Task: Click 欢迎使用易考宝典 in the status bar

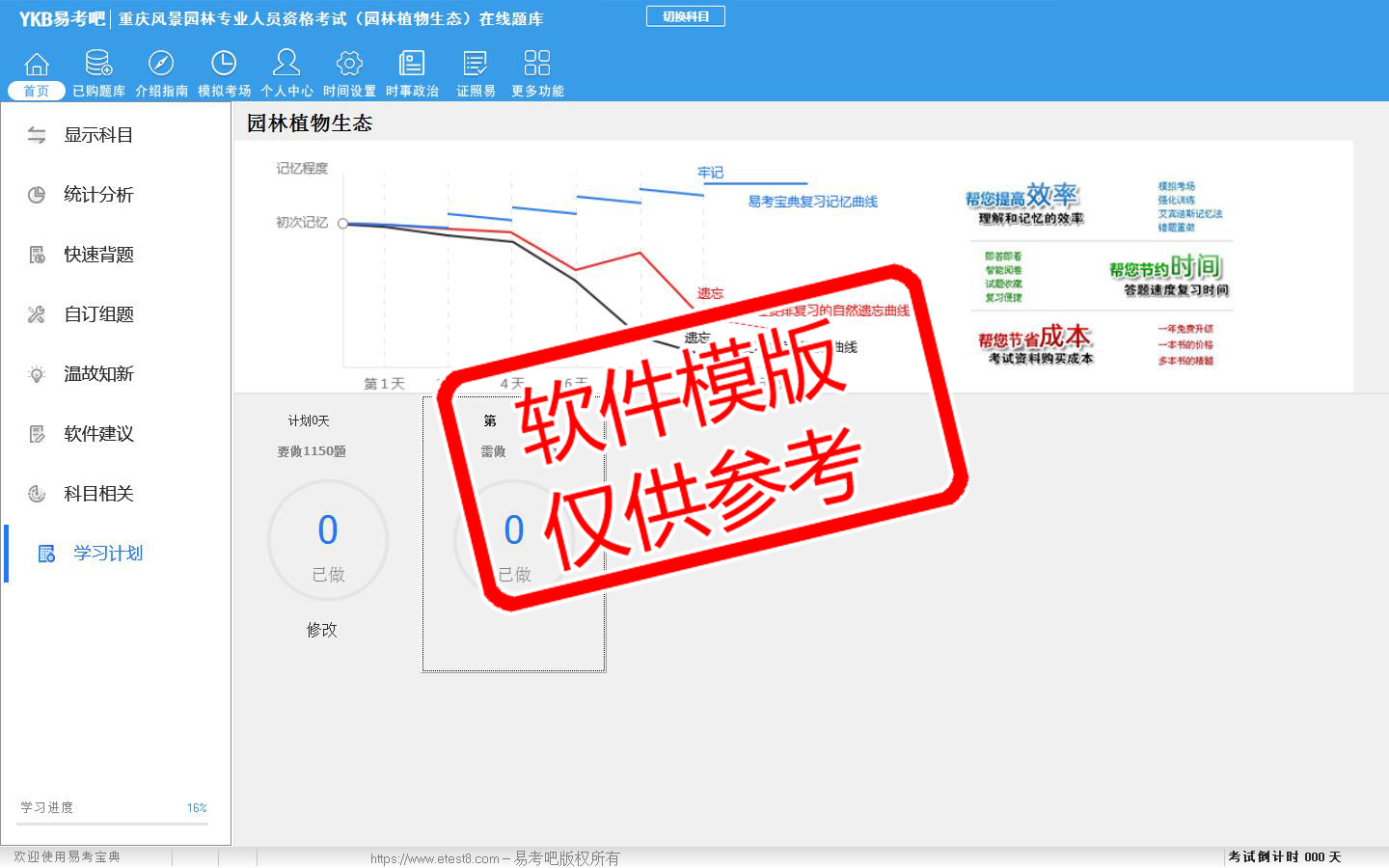Action: click(x=68, y=856)
